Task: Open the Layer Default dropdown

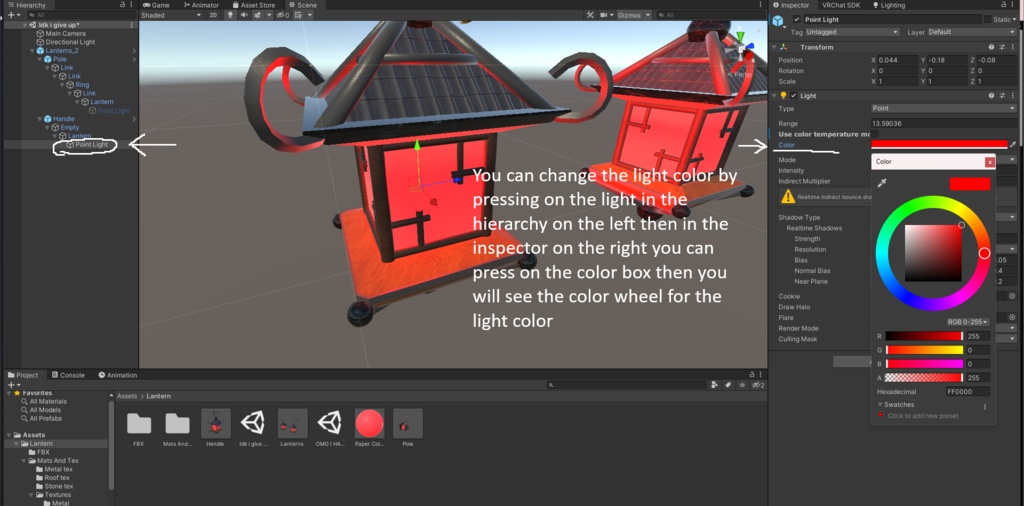Action: [x=971, y=32]
